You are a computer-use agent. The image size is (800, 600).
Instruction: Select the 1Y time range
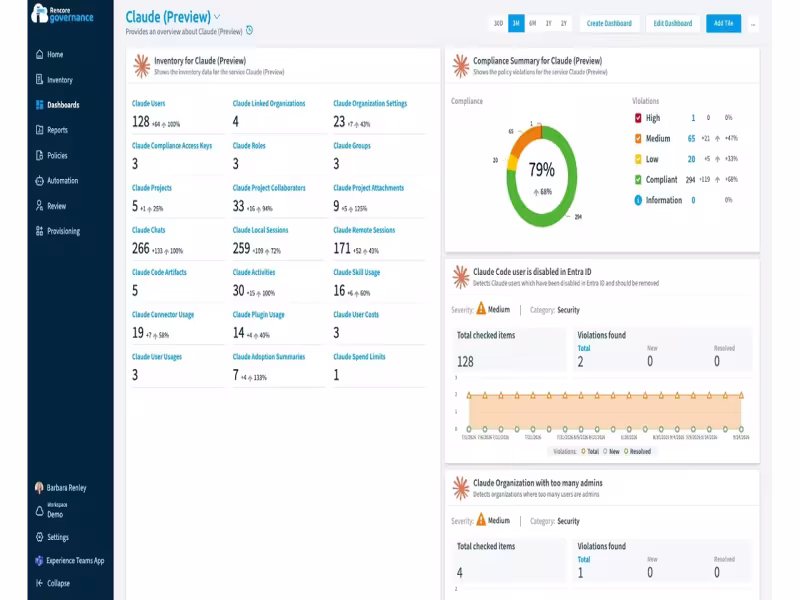pos(548,23)
